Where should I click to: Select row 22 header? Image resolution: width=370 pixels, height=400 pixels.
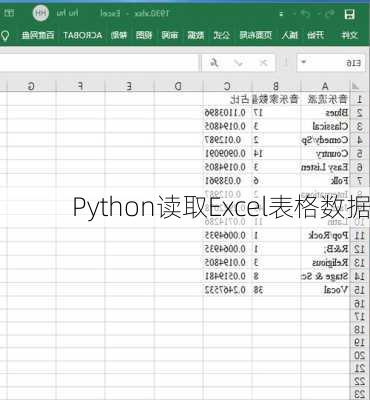pyautogui.click(x=359, y=381)
